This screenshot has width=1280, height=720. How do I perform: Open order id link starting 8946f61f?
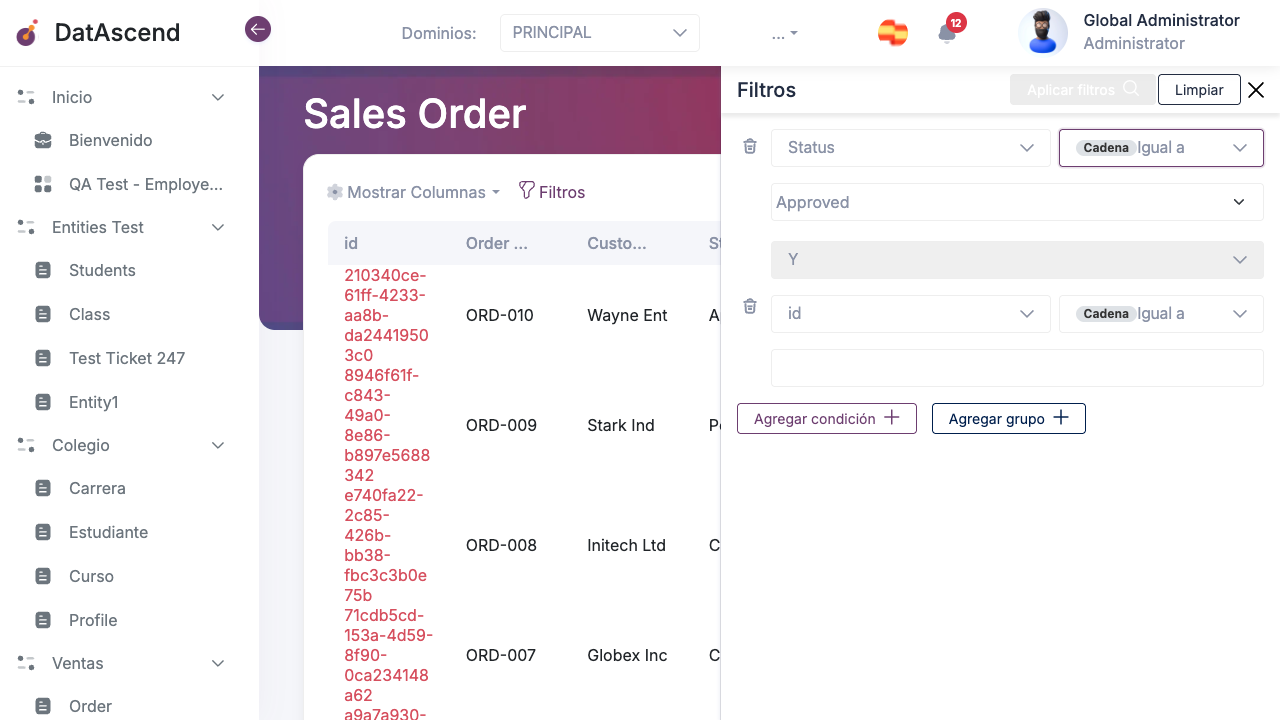(x=387, y=425)
